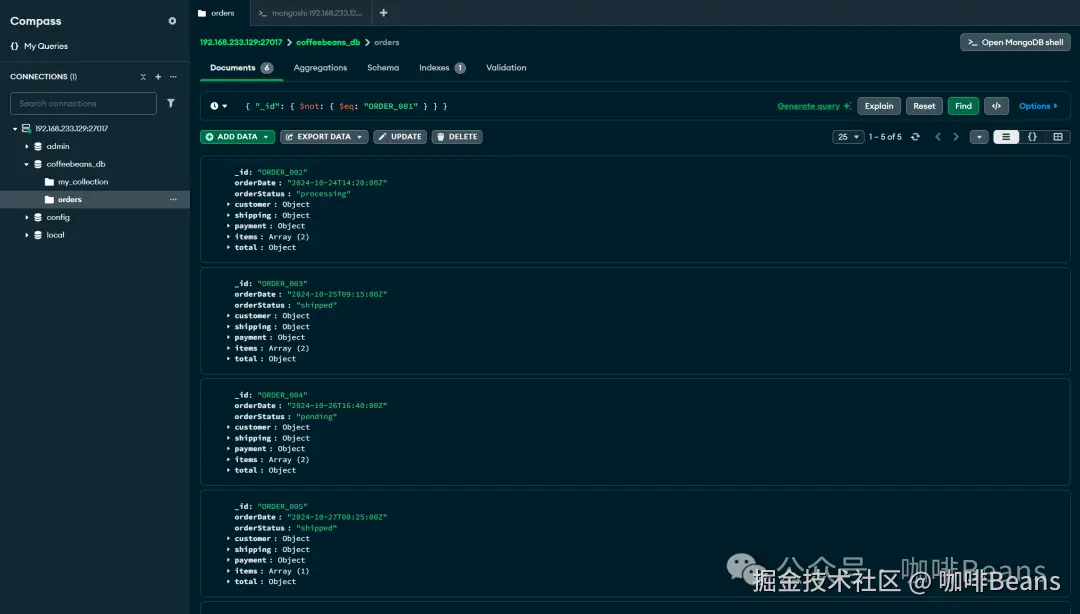Click the "pending" orderStatus value
The image size is (1080, 614).
[316, 417]
